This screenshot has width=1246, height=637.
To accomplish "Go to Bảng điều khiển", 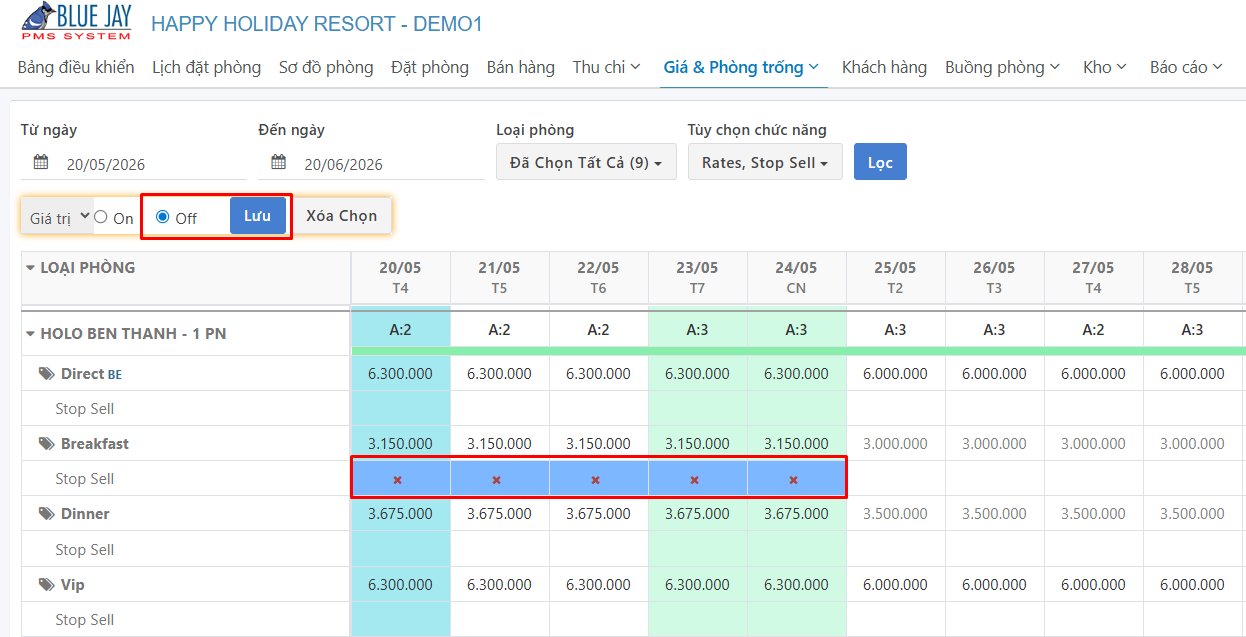I will [76, 67].
